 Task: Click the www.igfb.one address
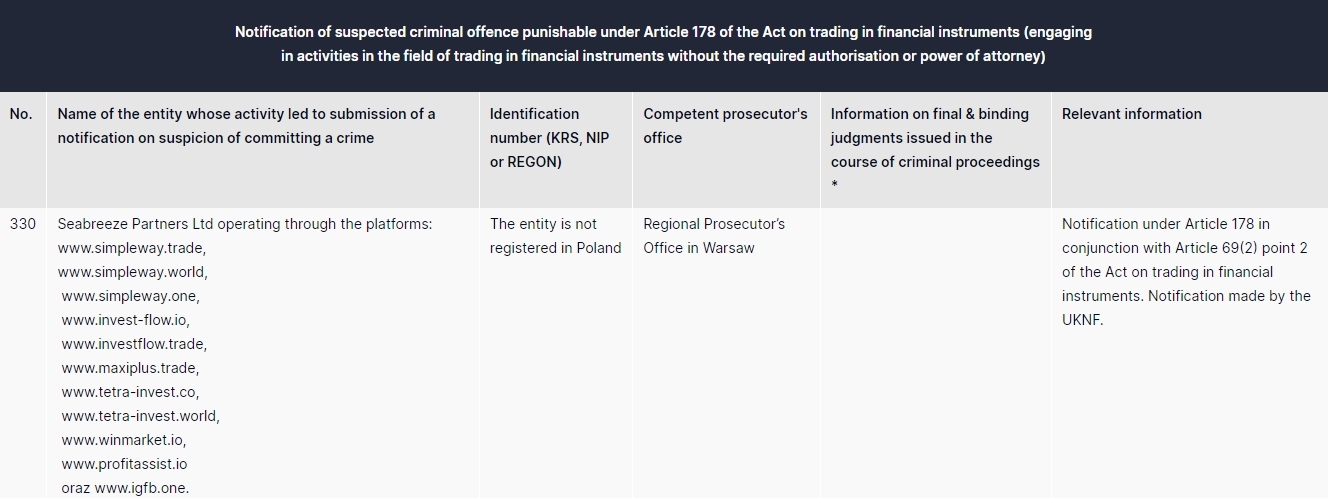coord(141,488)
